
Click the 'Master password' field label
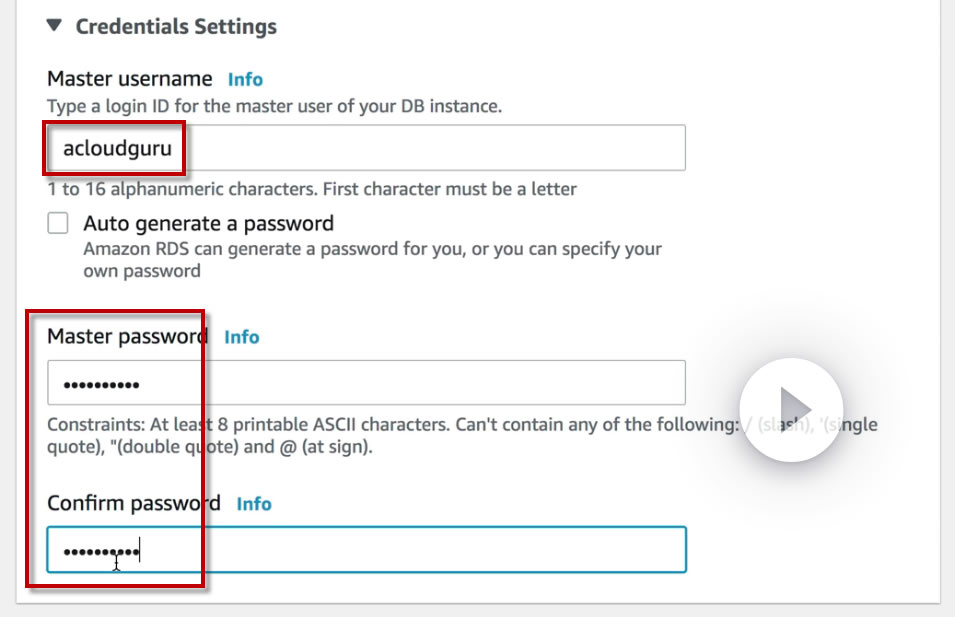pos(127,337)
